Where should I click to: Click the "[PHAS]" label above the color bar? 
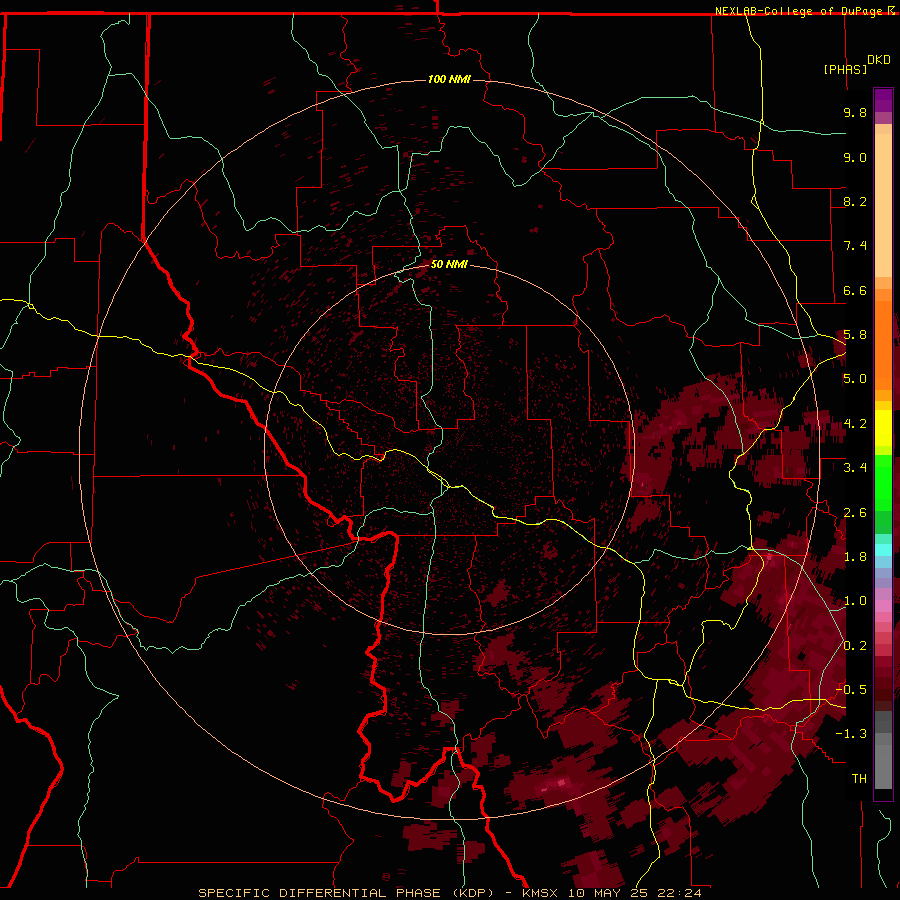(x=845, y=70)
